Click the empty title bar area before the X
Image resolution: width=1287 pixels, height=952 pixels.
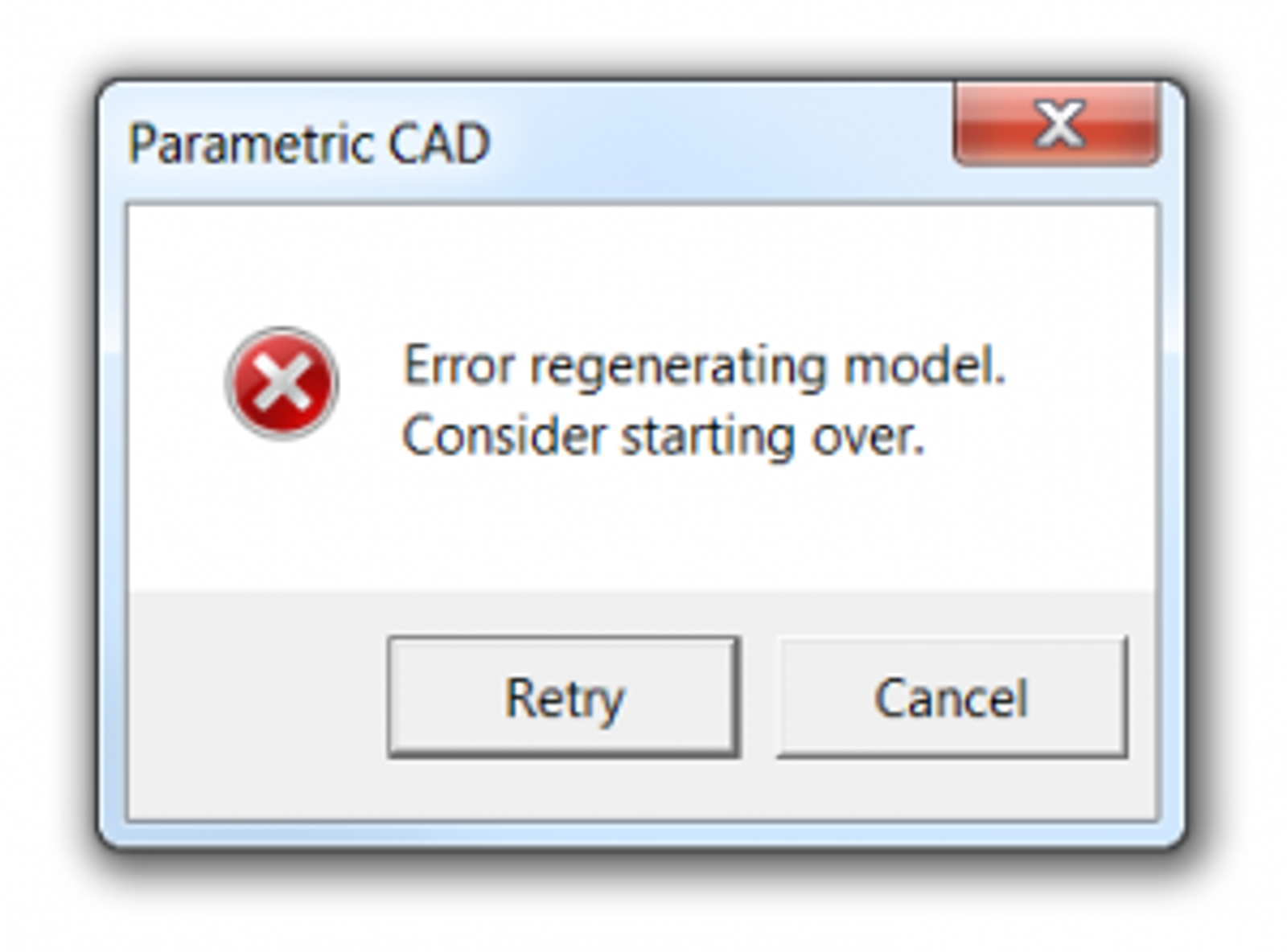724,141
